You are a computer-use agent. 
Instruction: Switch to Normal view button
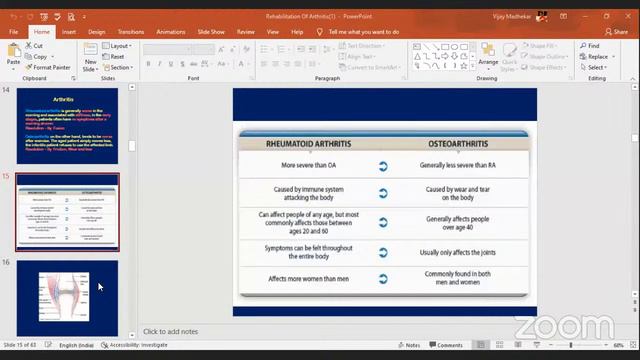coord(481,345)
